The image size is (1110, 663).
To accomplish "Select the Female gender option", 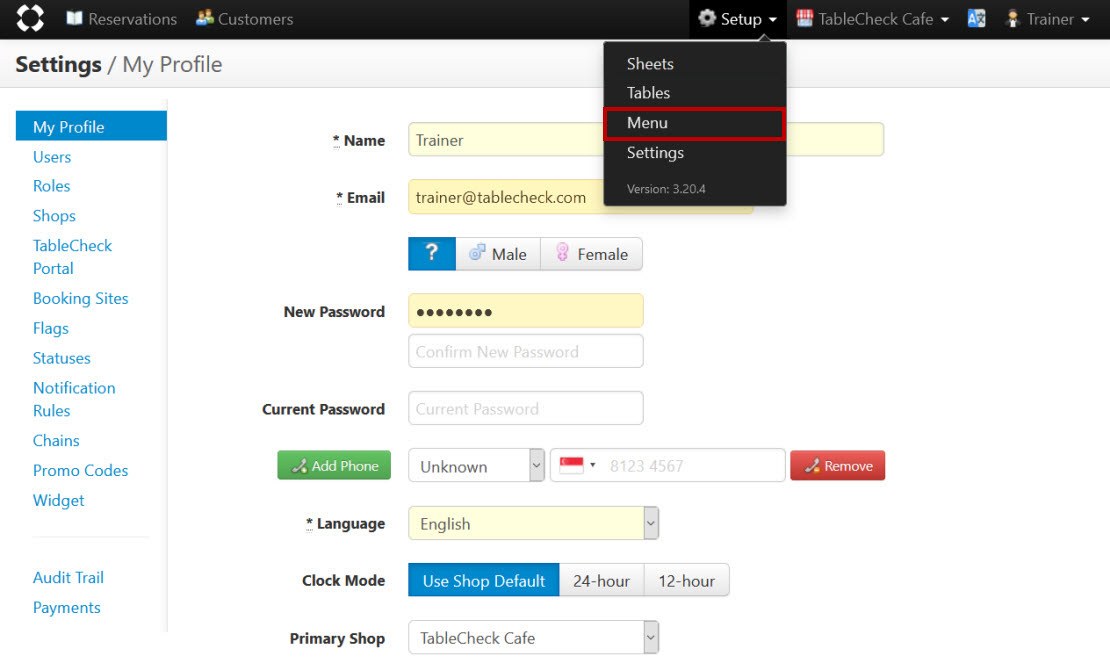I will 592,254.
